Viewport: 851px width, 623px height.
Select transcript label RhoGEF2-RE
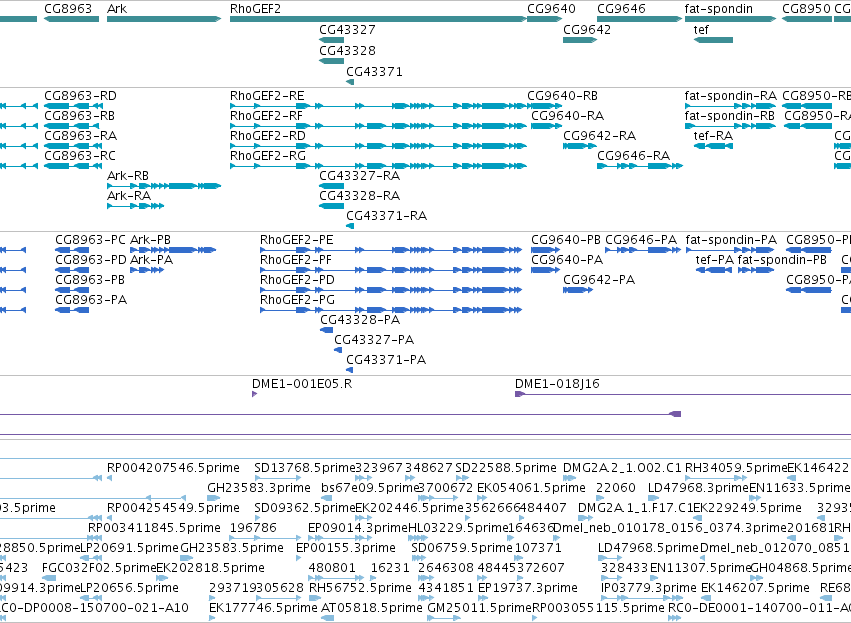pyautogui.click(x=267, y=96)
